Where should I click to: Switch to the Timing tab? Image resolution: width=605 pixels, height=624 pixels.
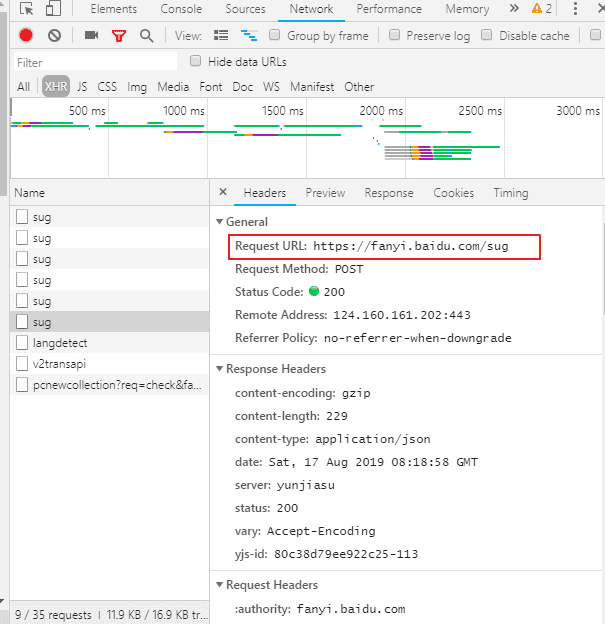(x=511, y=193)
